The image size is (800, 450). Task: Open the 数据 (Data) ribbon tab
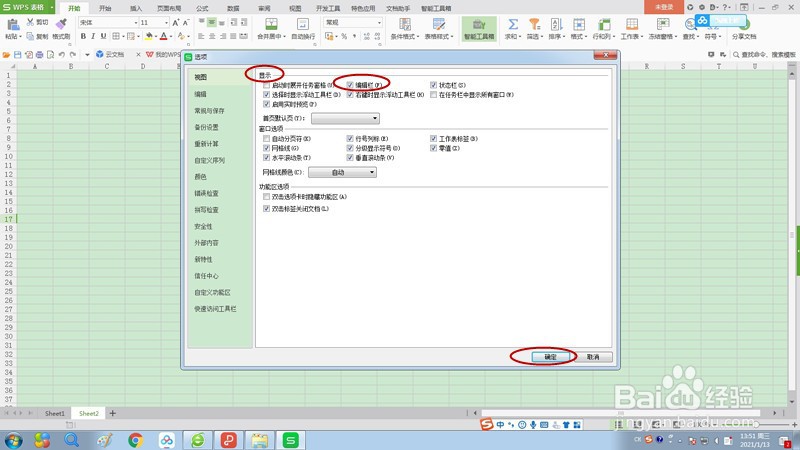[x=233, y=8]
